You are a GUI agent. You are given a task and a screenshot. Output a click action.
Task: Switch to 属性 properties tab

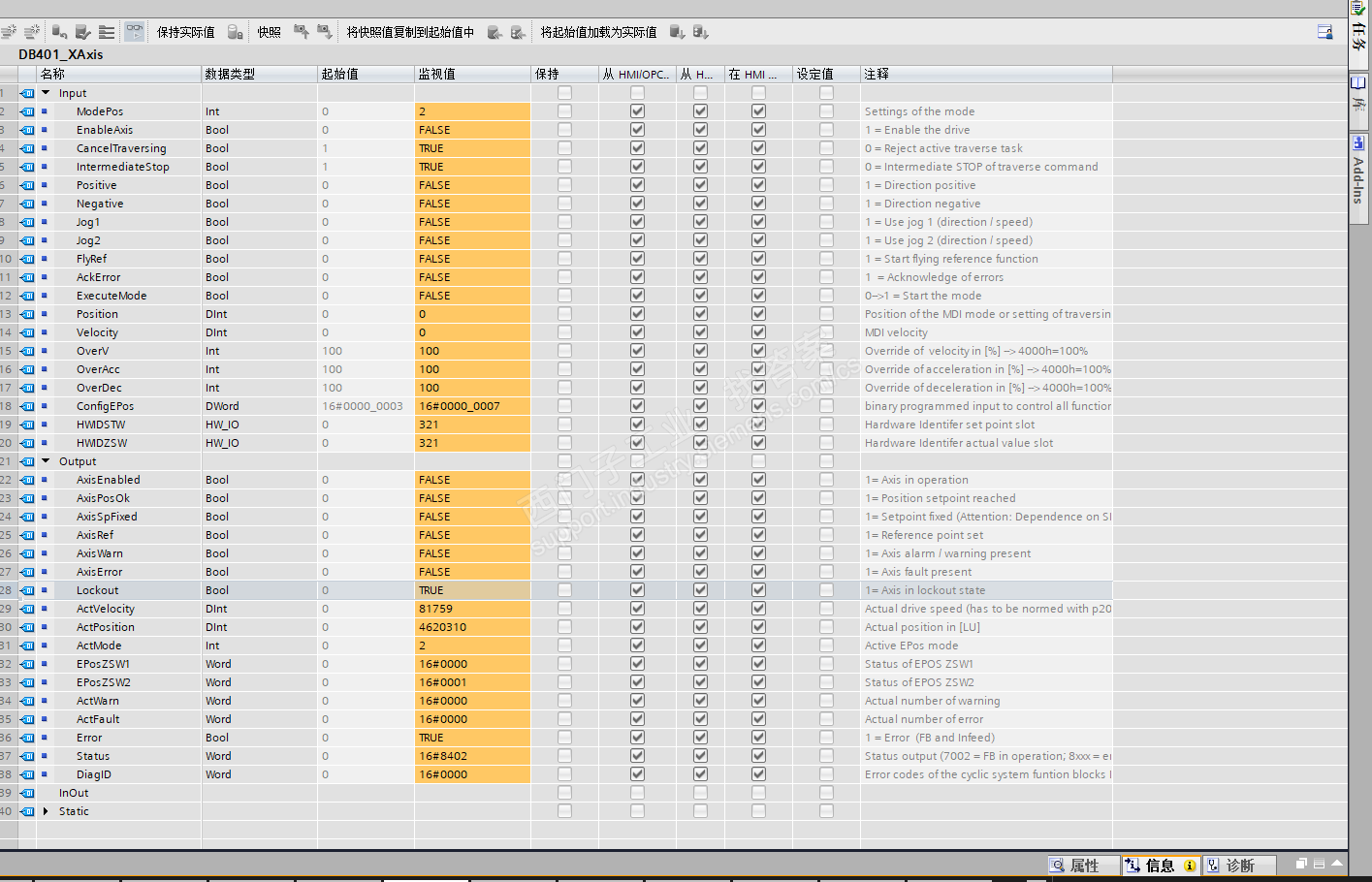click(1084, 866)
